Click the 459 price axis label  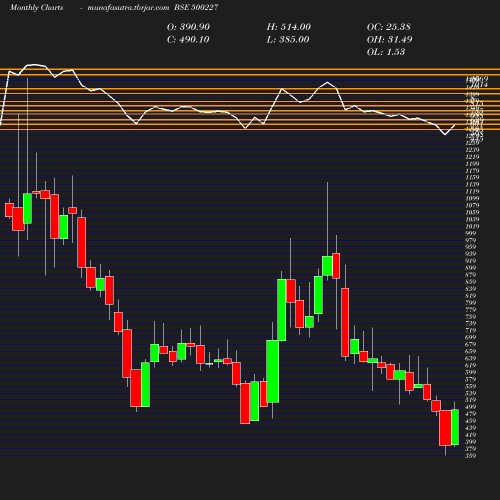tap(471, 421)
